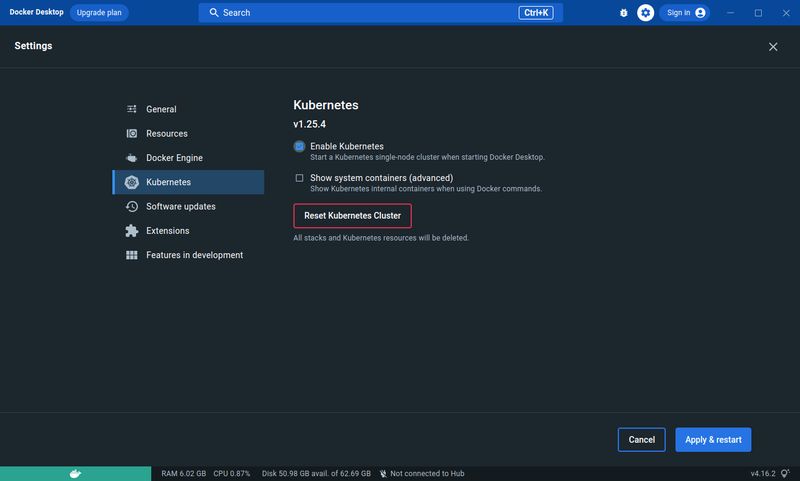Screen dimensions: 800x481
Task: Click the Docker Engine whale icon
Action: (131, 158)
